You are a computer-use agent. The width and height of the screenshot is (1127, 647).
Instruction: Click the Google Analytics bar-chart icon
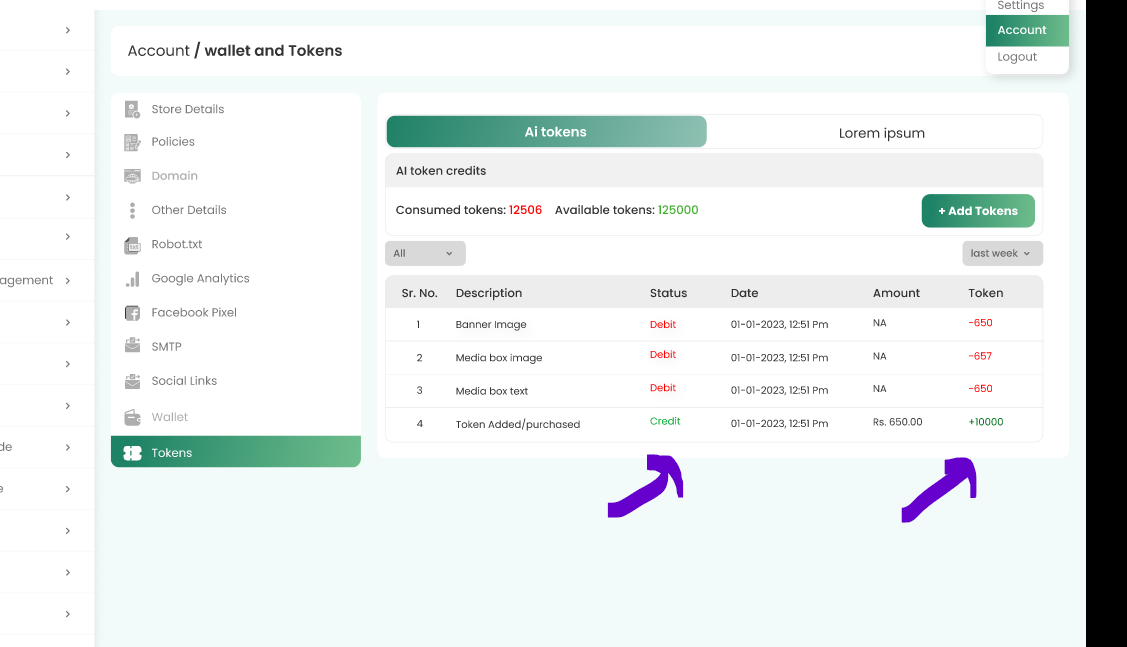pyautogui.click(x=132, y=279)
